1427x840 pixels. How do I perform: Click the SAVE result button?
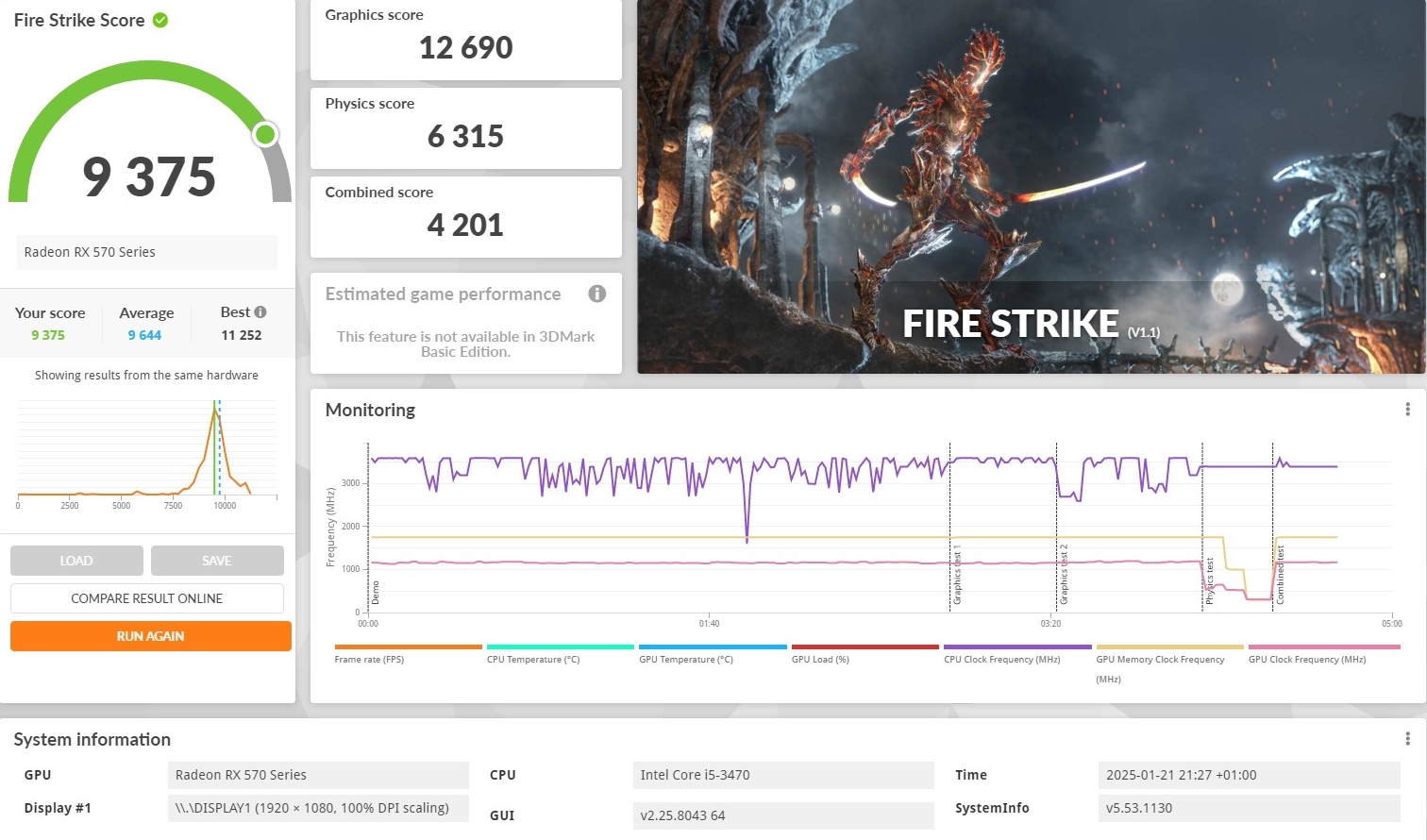217,561
